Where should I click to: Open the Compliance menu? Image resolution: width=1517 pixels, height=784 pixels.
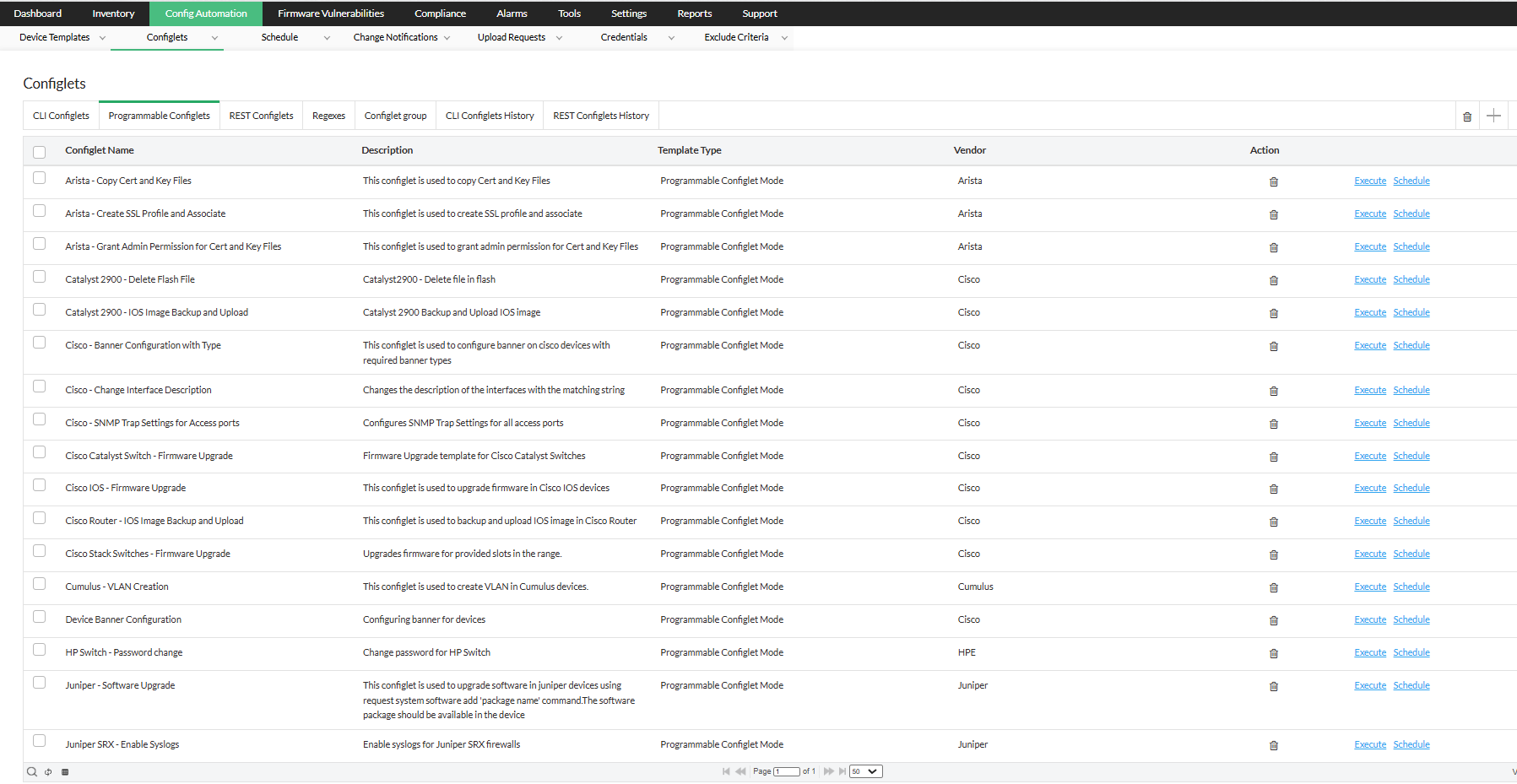tap(440, 13)
